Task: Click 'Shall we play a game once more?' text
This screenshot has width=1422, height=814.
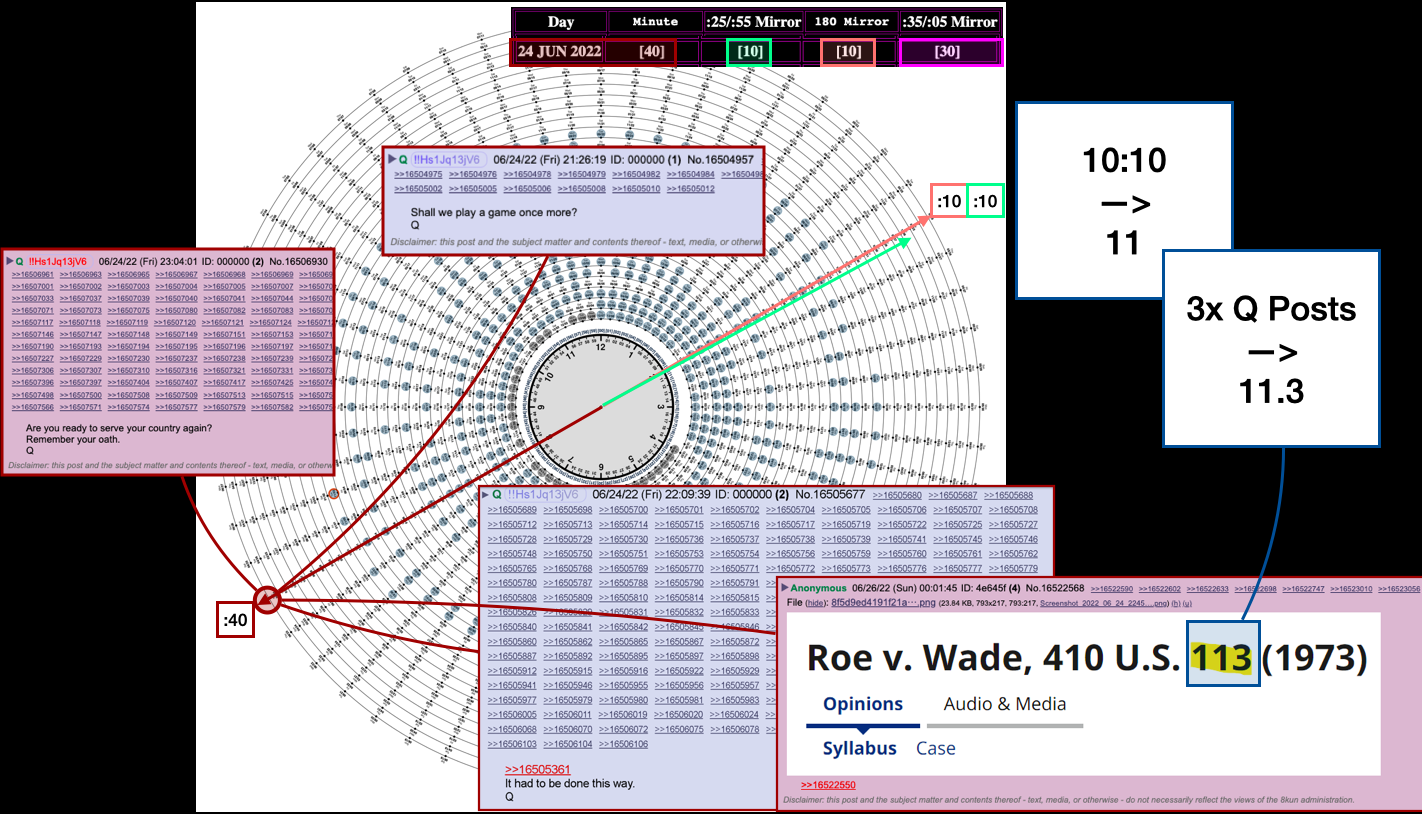Action: click(494, 213)
